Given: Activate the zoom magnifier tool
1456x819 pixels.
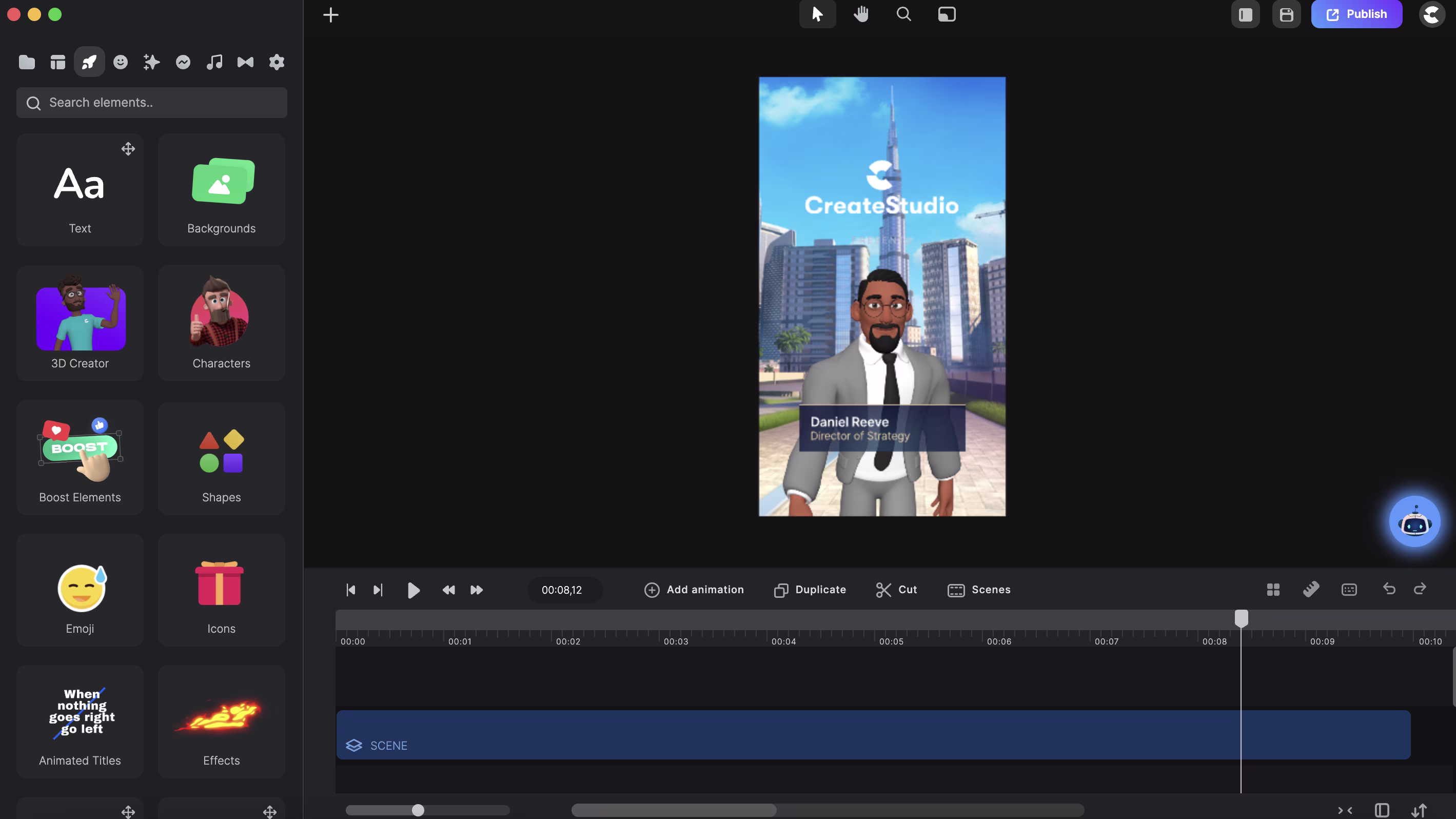Looking at the screenshot, I should pyautogui.click(x=904, y=14).
